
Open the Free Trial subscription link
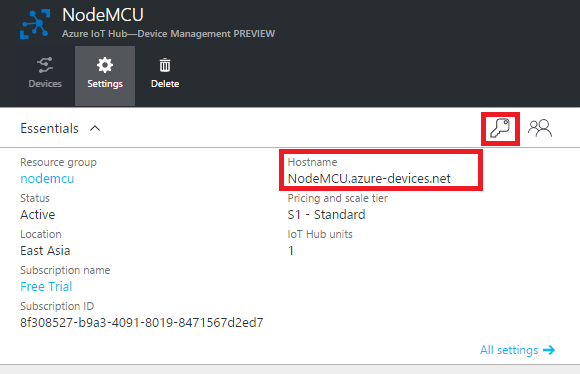(x=46, y=286)
